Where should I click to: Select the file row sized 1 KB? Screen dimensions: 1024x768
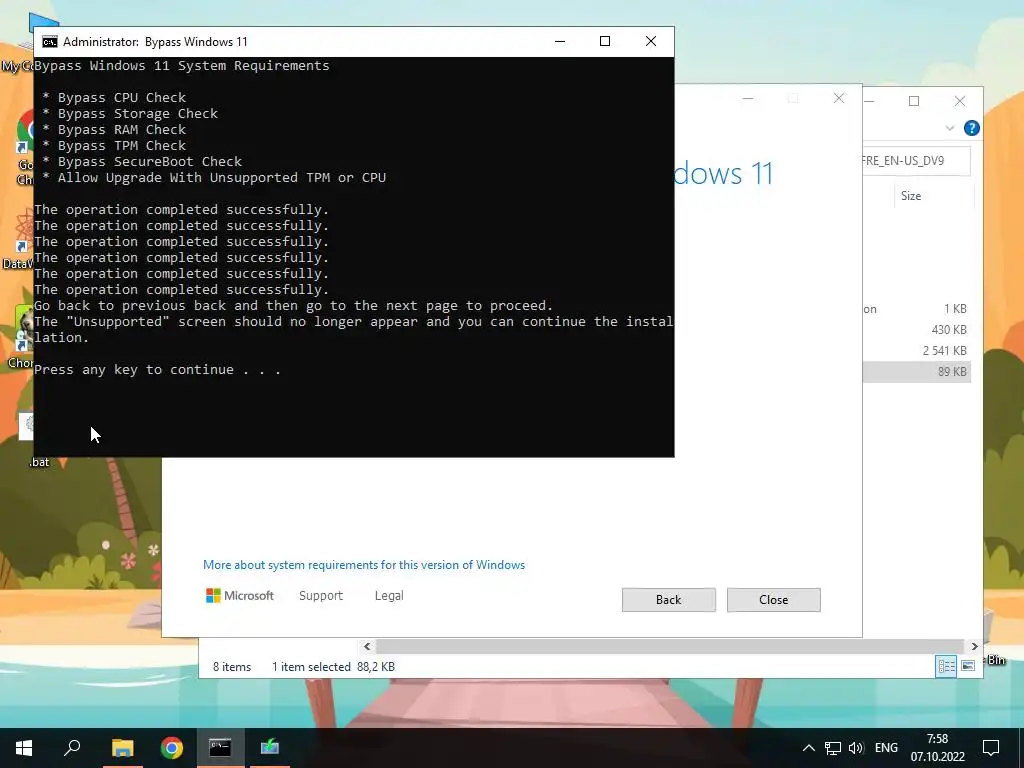coord(917,309)
